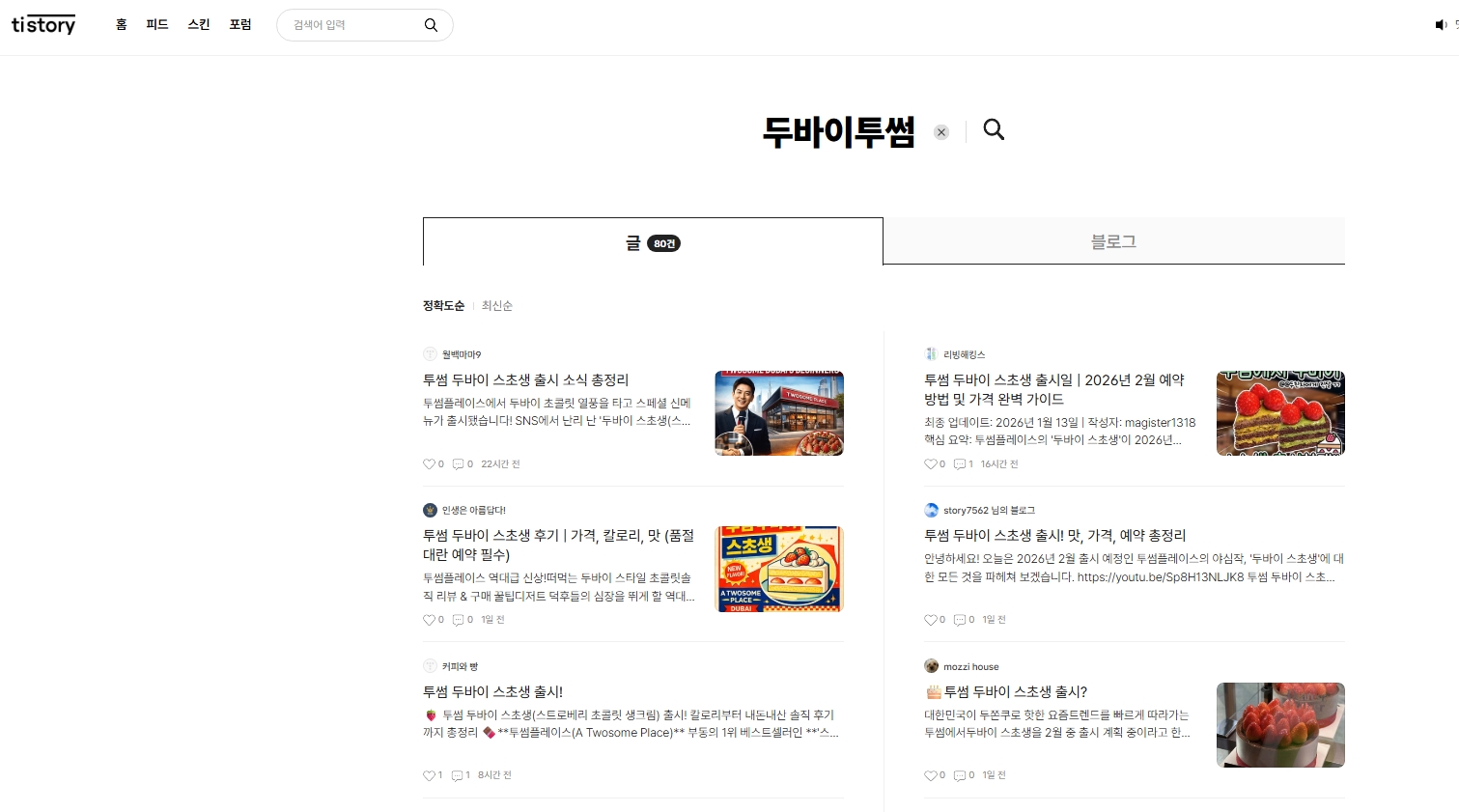Click strawberry cake photo thumbnail by mozzi house
This screenshot has width=1459, height=812.
click(x=1280, y=725)
